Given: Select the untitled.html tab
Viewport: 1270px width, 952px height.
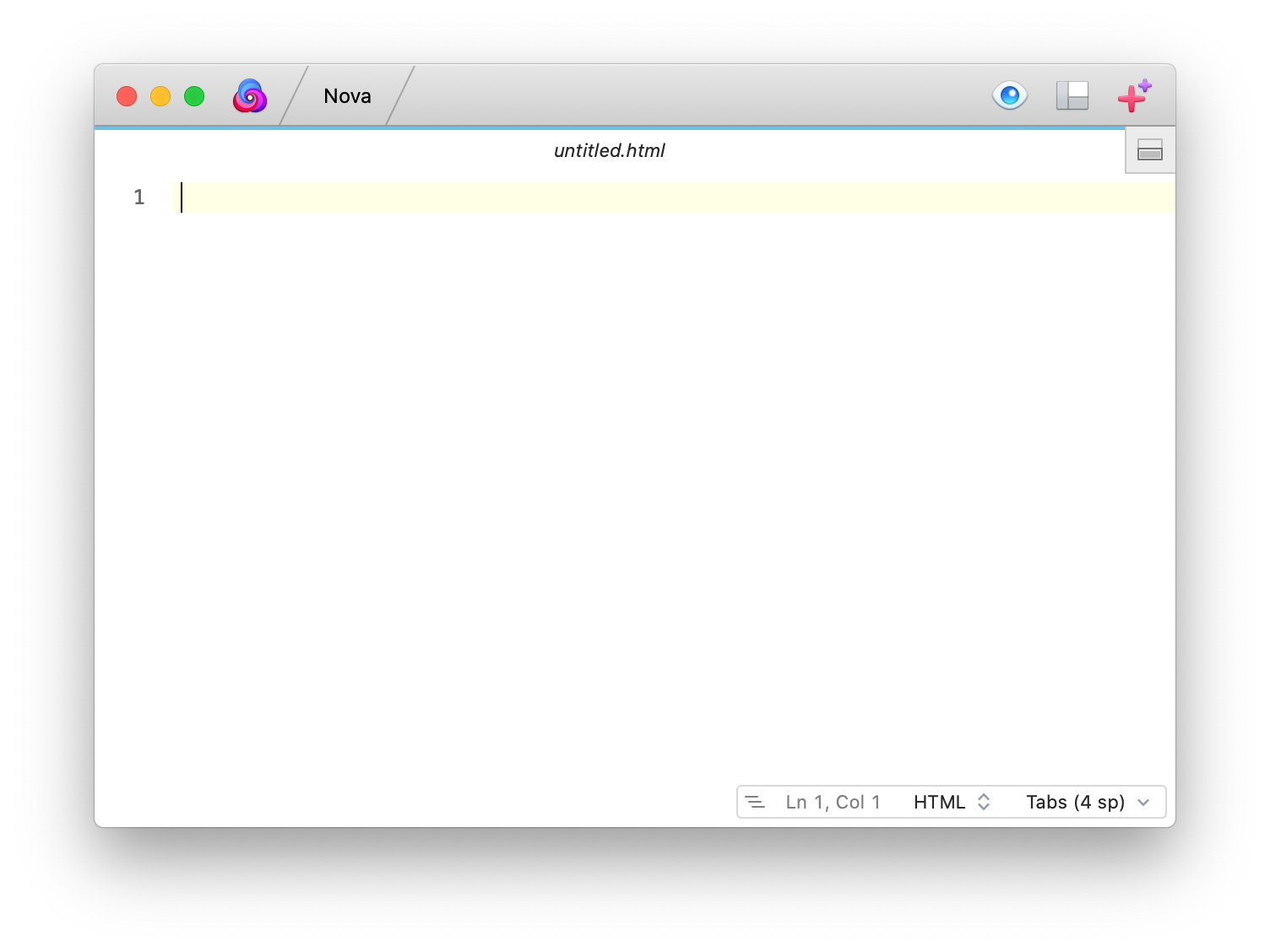Looking at the screenshot, I should click(x=610, y=150).
